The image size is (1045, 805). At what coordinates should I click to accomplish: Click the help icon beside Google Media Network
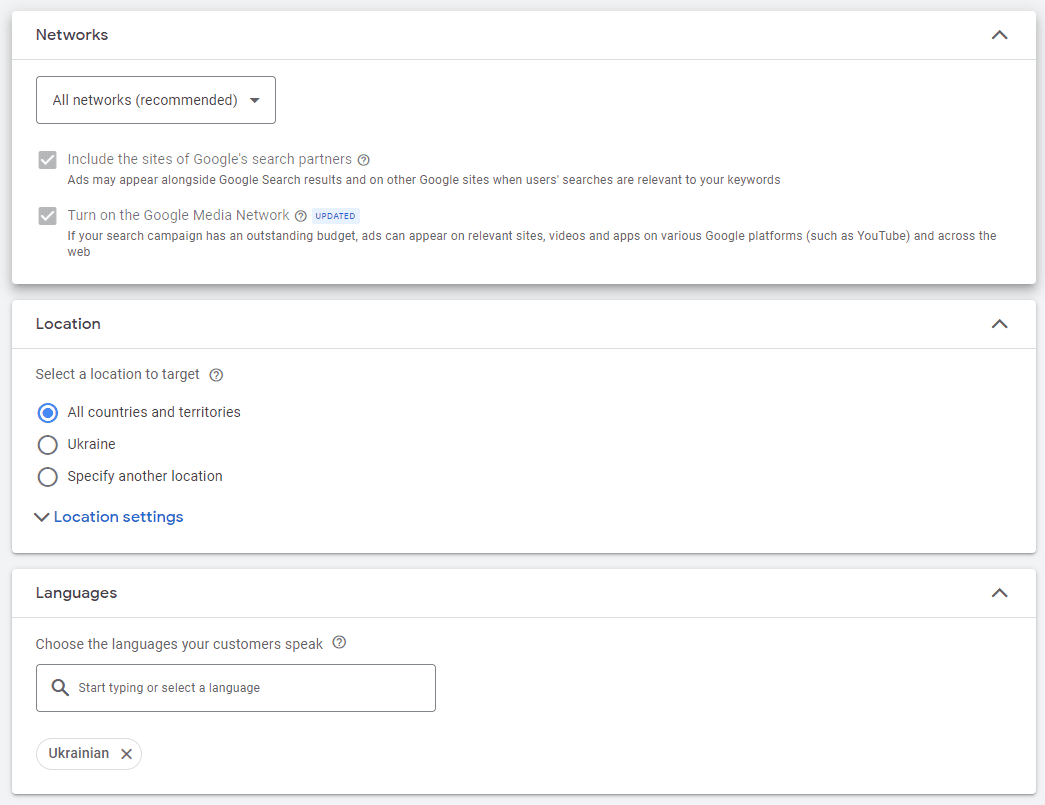[x=301, y=215]
